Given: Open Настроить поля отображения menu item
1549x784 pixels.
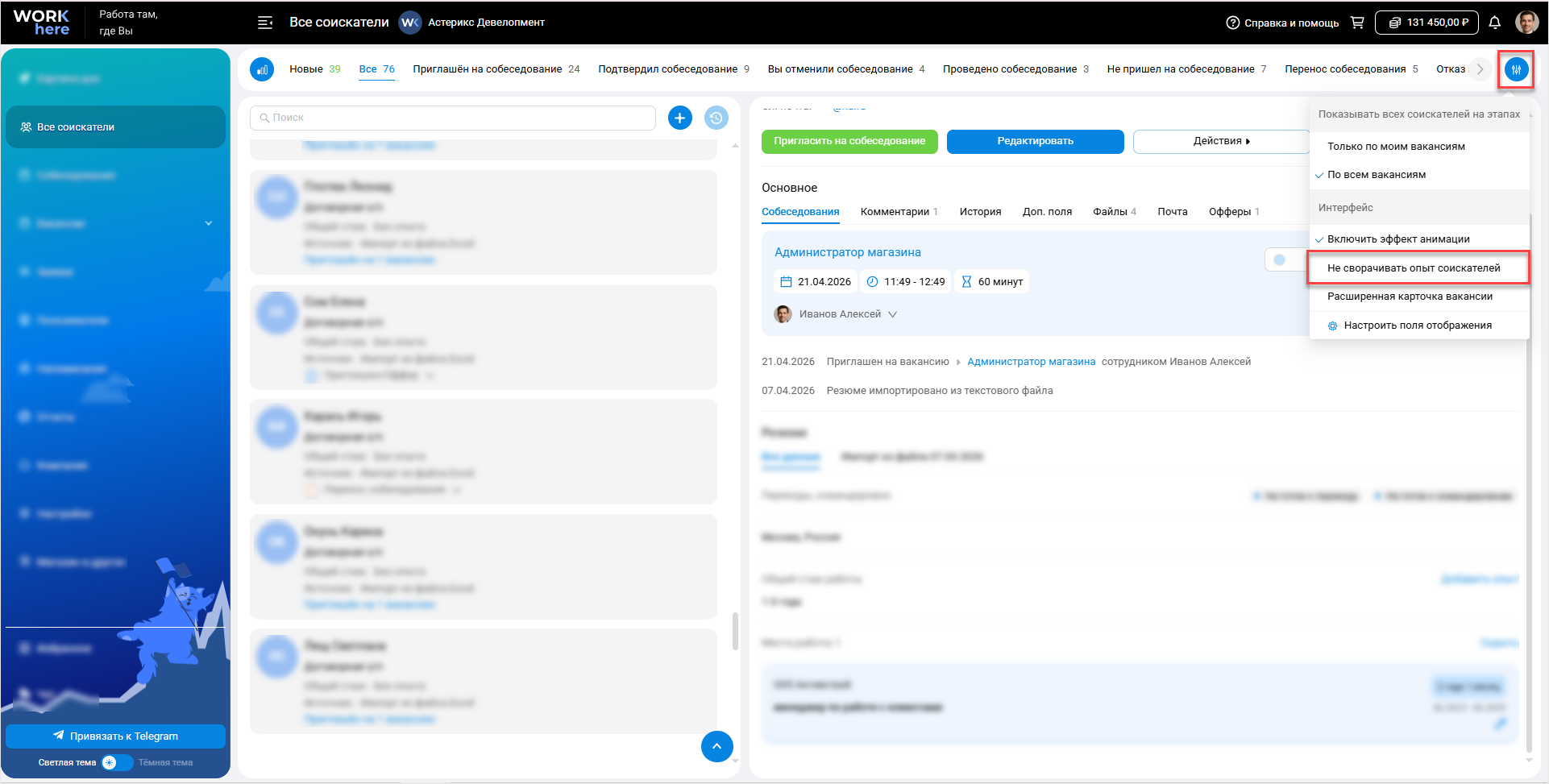Looking at the screenshot, I should coord(1419,326).
